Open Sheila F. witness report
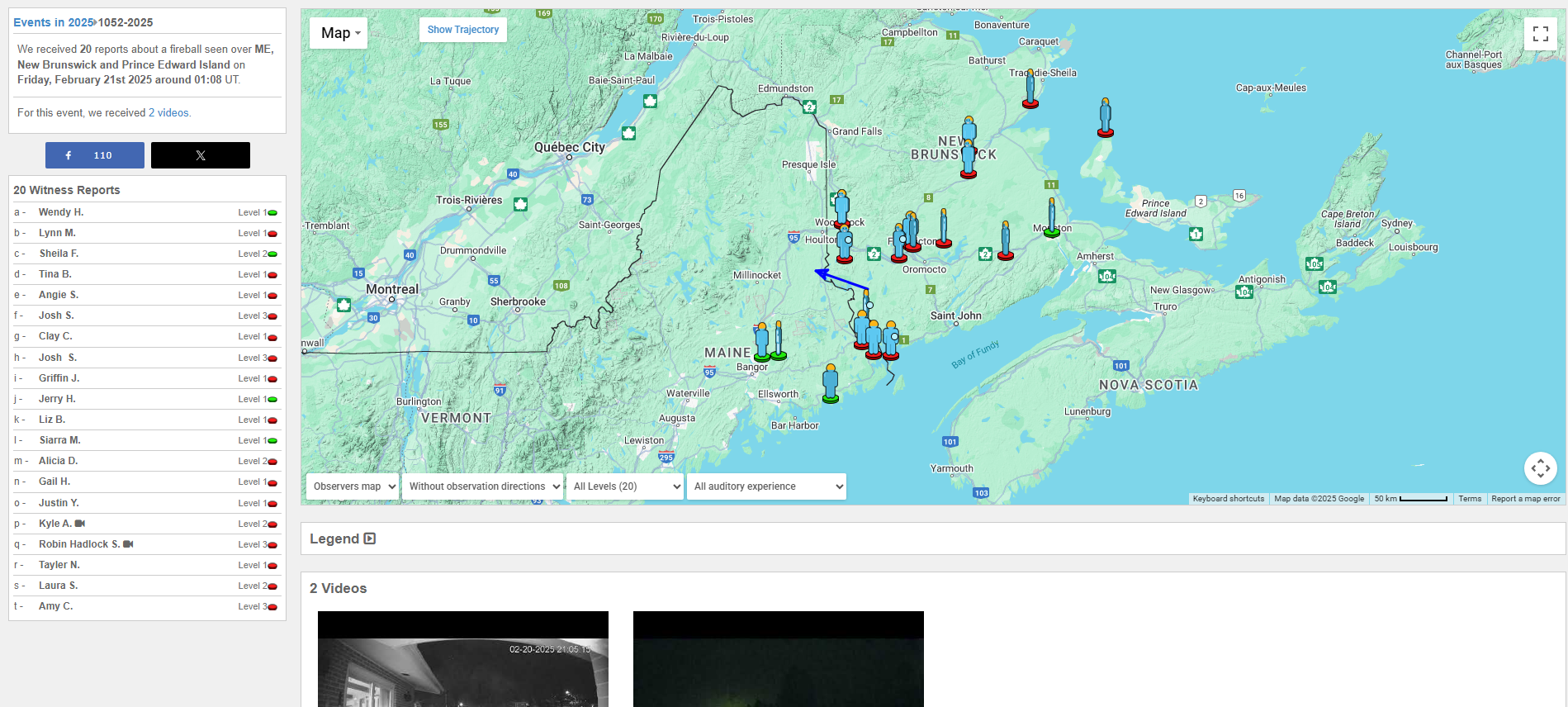1568x707 pixels. 59,254
